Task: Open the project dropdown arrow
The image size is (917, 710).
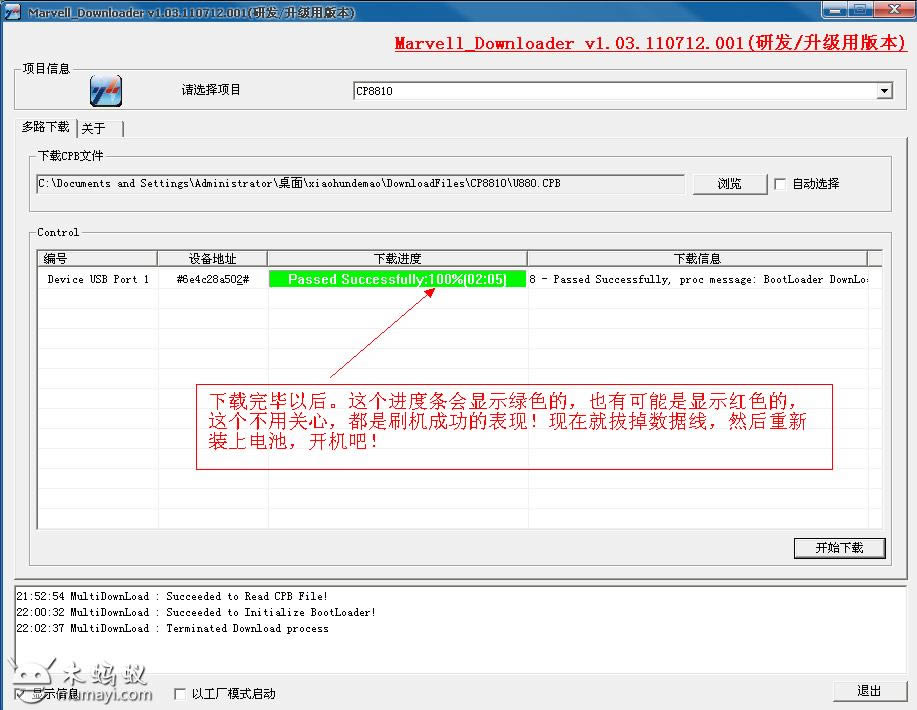Action: 884,91
